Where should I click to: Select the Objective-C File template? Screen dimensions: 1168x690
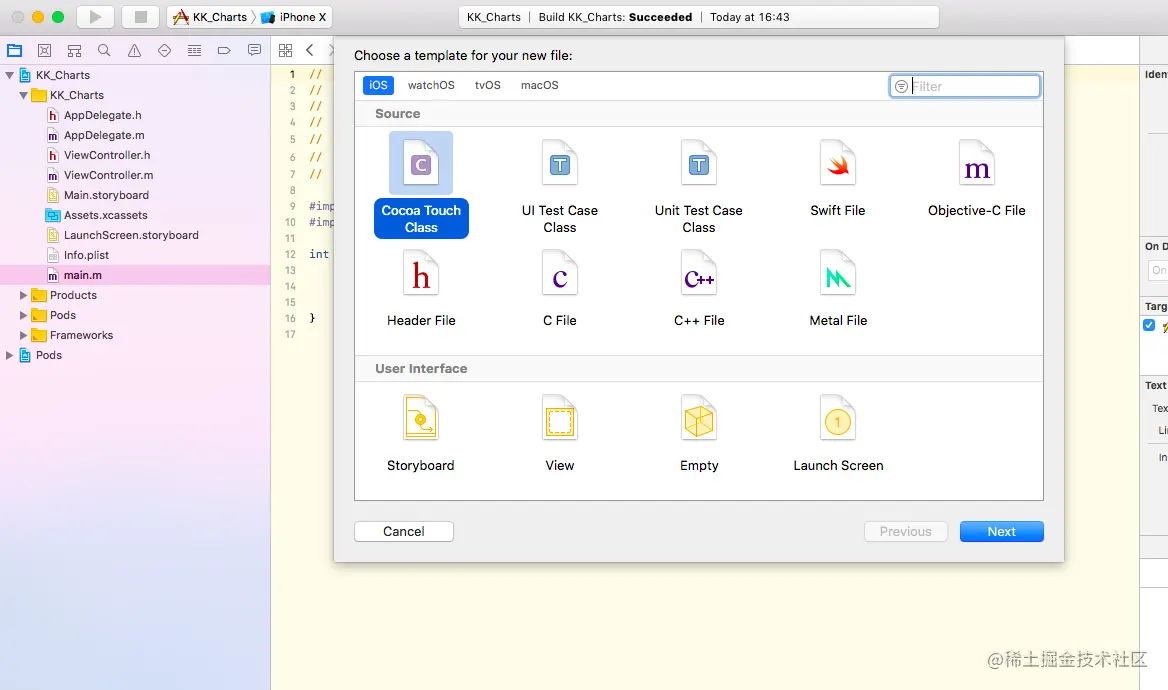976,180
